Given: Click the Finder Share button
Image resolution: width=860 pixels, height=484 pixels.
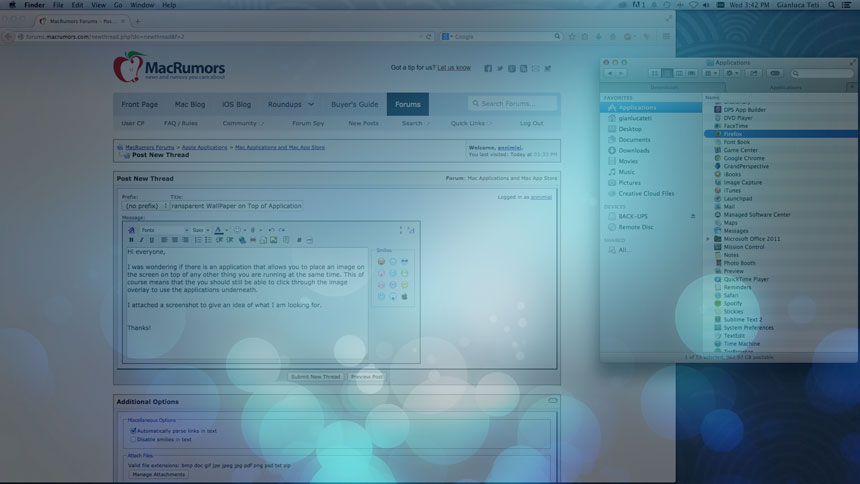Looking at the screenshot, I should (754, 73).
